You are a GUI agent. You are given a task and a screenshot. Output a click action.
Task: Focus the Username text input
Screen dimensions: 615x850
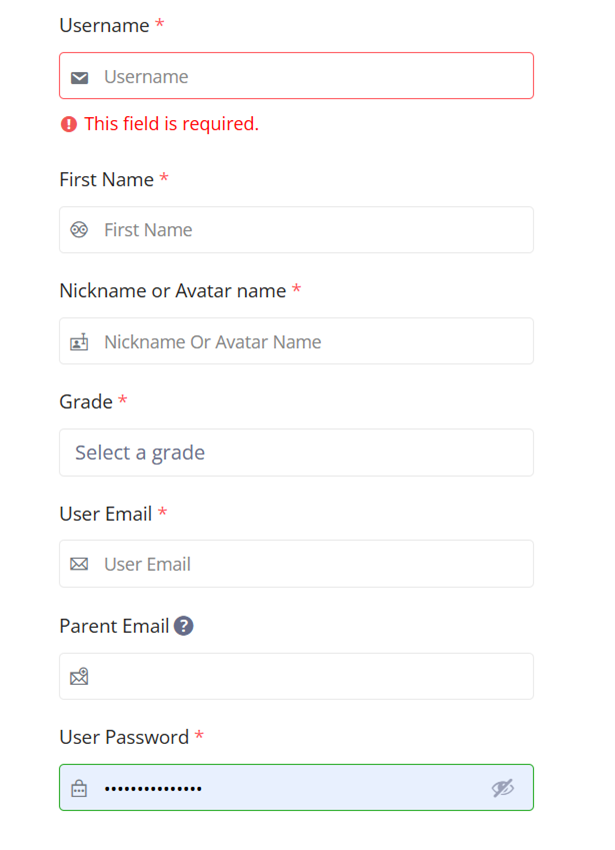click(310, 77)
